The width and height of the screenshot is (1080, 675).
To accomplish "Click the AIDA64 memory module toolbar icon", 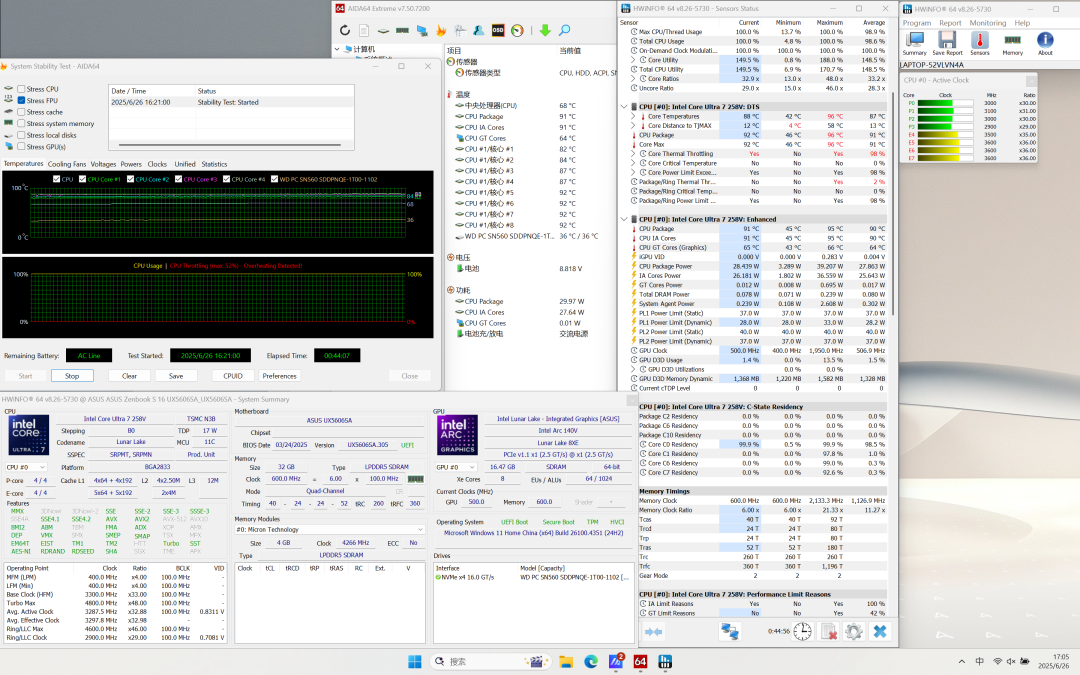I will click(x=403, y=30).
